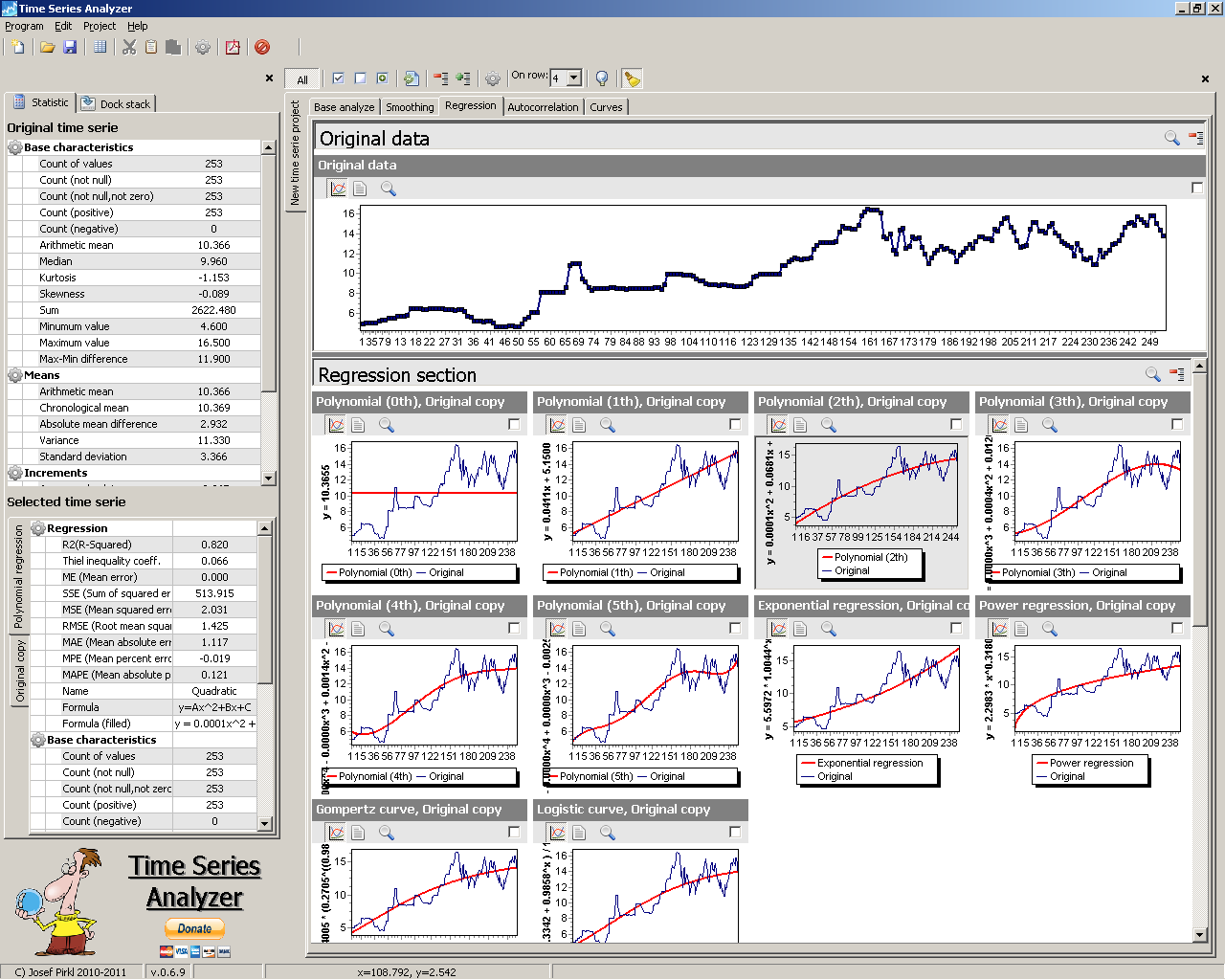This screenshot has height=980, width=1225.
Task: Open the Project menu
Action: [100, 26]
